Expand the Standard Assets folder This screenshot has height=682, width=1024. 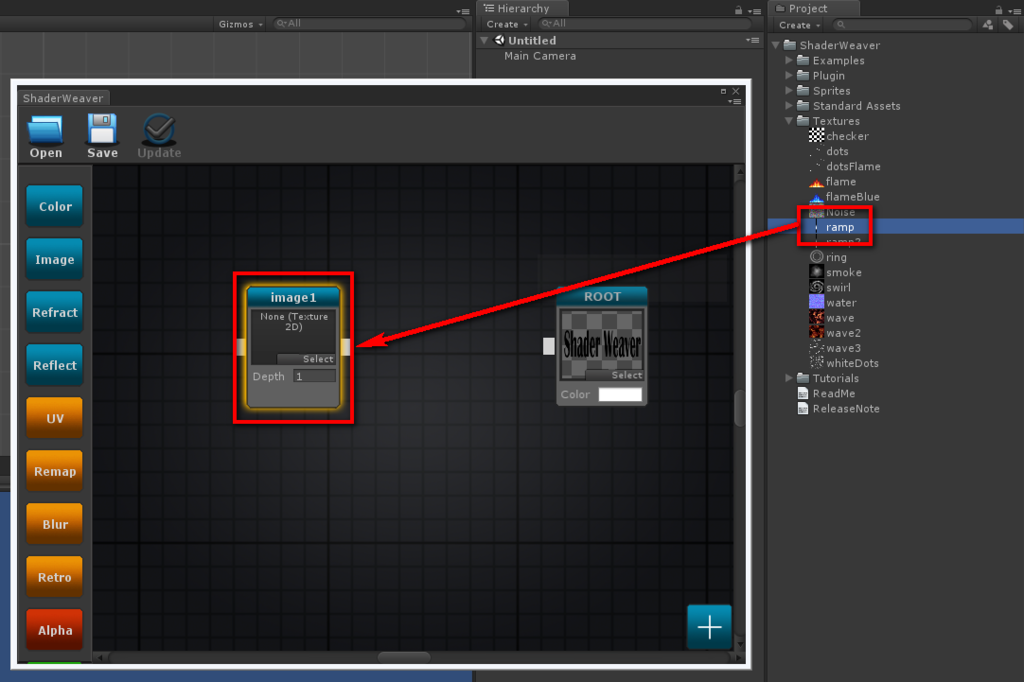(788, 105)
